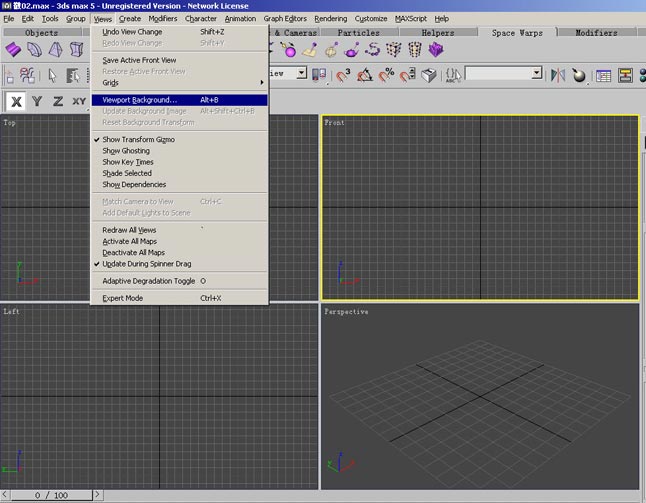Expand the Grids submenu

click(180, 83)
